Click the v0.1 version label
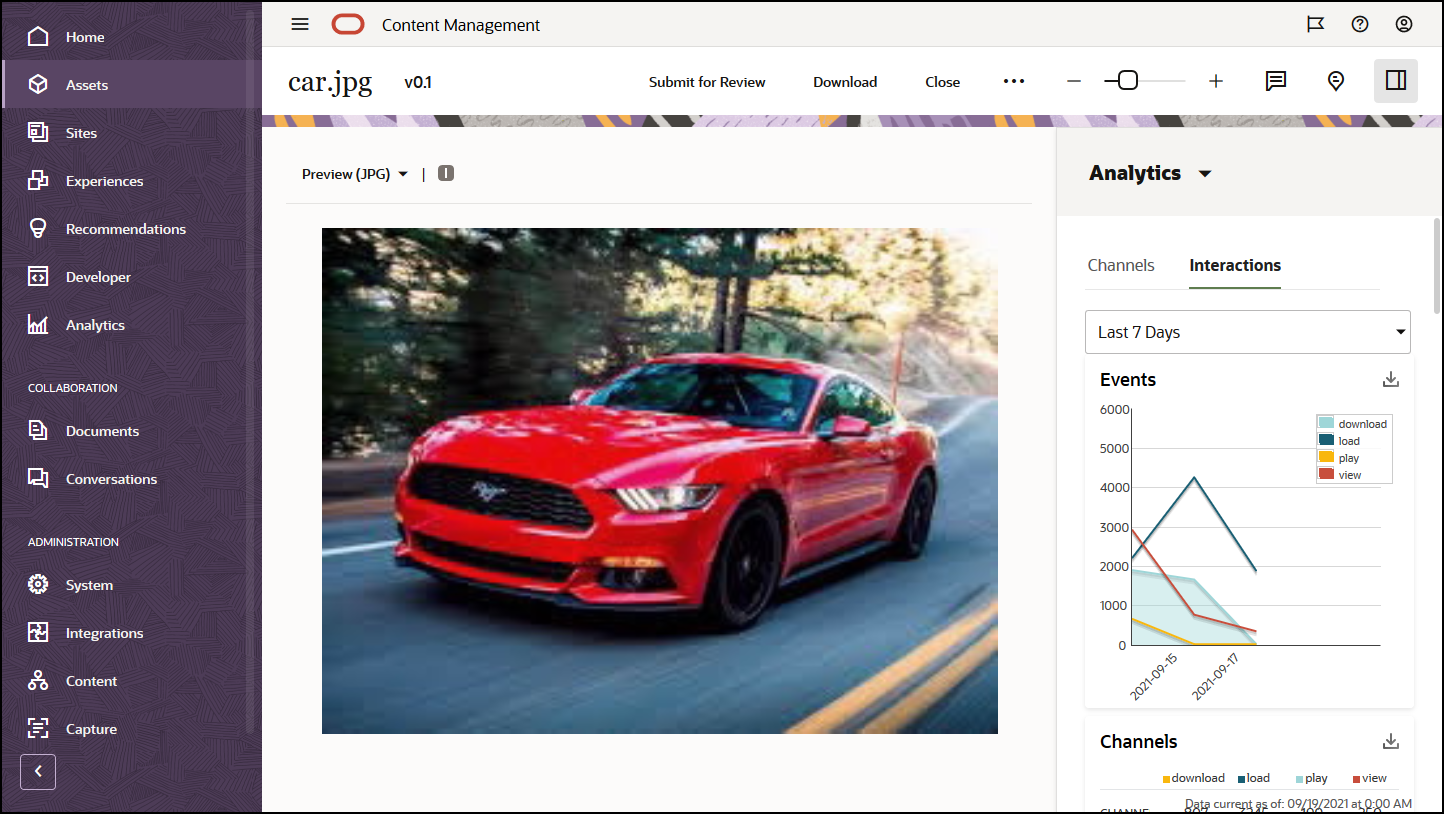1444x814 pixels. click(418, 82)
